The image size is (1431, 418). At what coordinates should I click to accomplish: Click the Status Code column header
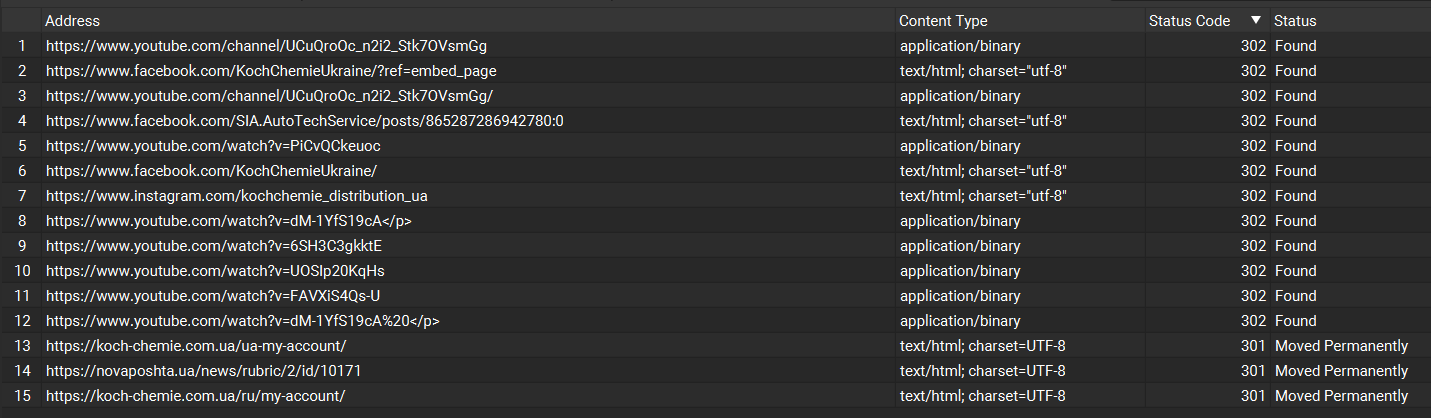[1189, 21]
